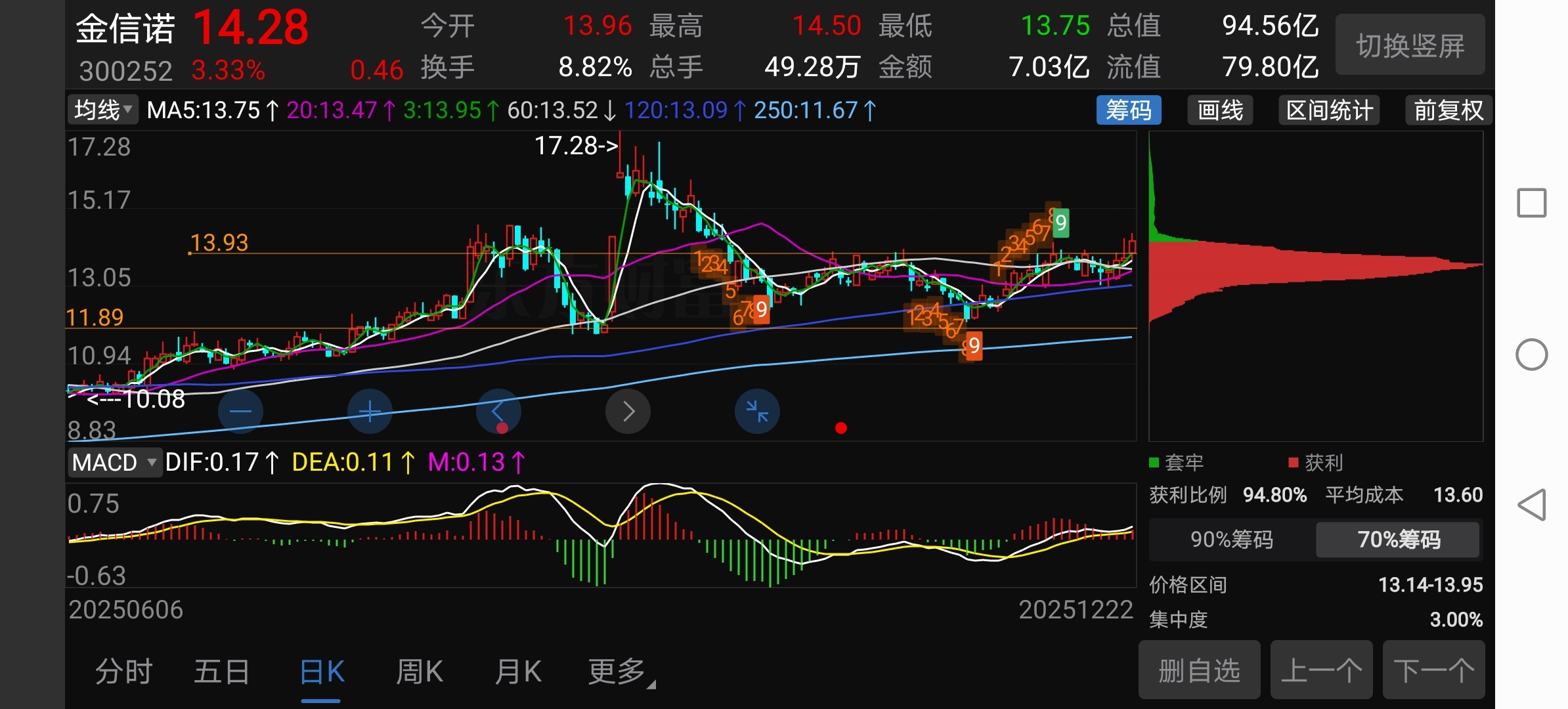Image resolution: width=1568 pixels, height=709 pixels.
Task: Tap the zoom in plus icon
Action: [370, 412]
